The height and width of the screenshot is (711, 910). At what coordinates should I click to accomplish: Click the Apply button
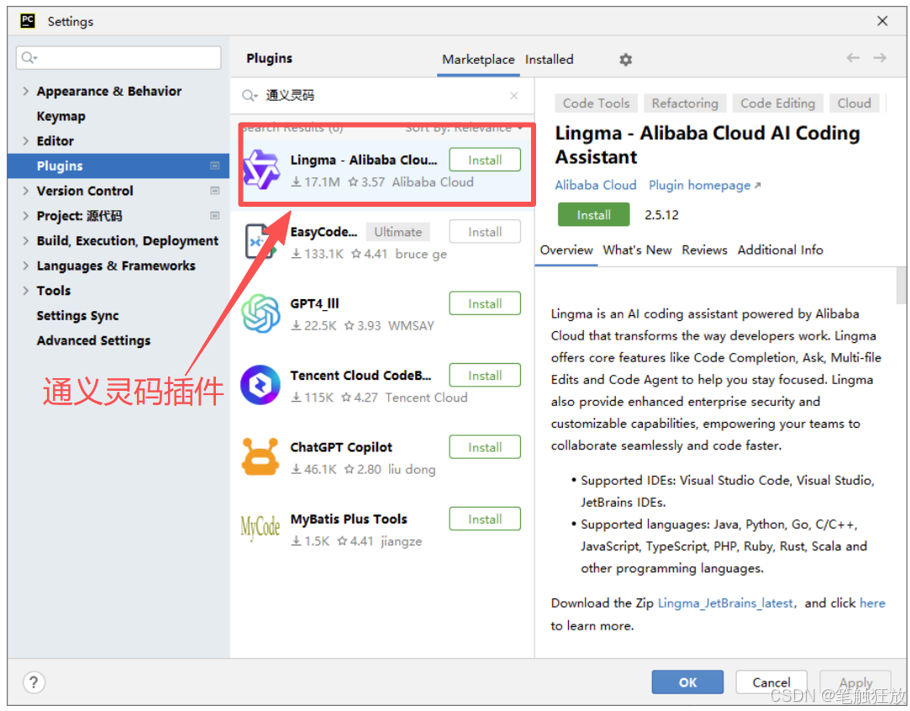(855, 682)
